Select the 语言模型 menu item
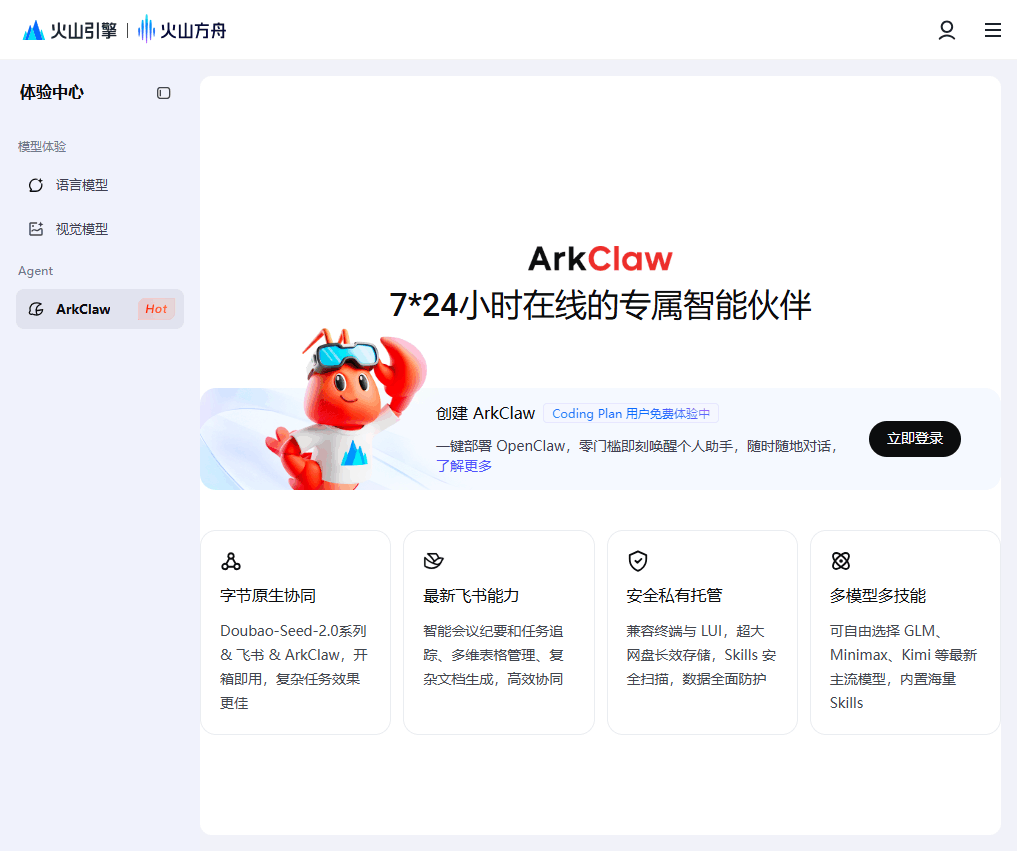 [82, 185]
